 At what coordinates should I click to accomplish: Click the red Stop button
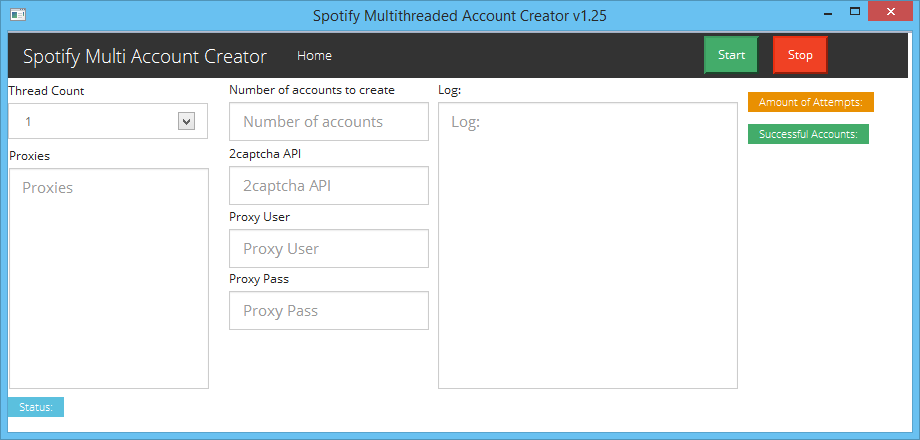[x=800, y=55]
